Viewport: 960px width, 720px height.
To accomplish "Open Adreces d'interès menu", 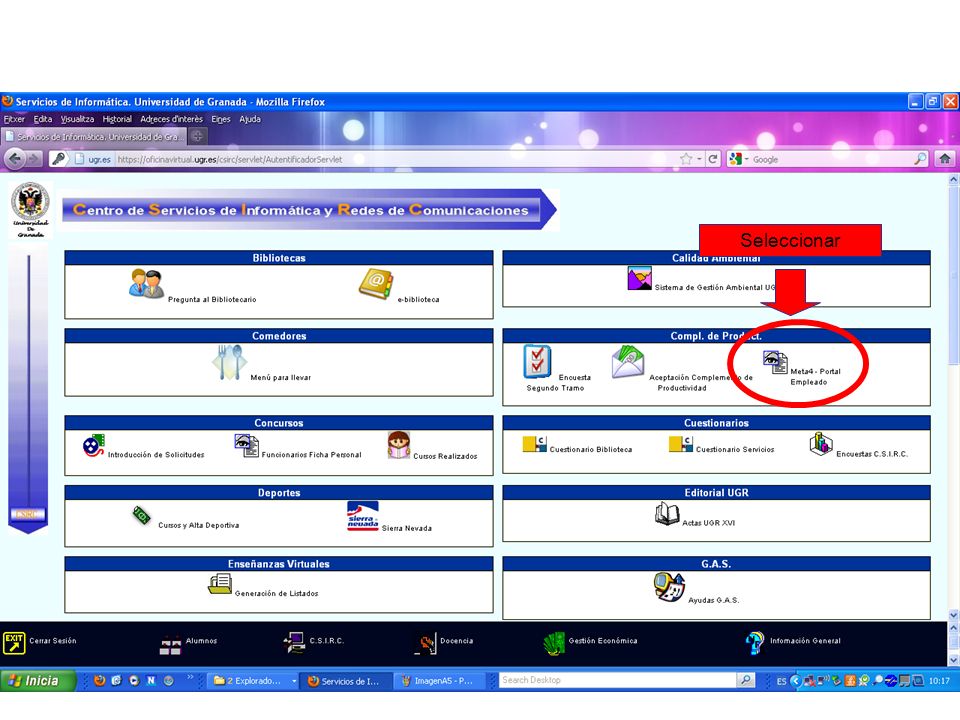I will (171, 119).
